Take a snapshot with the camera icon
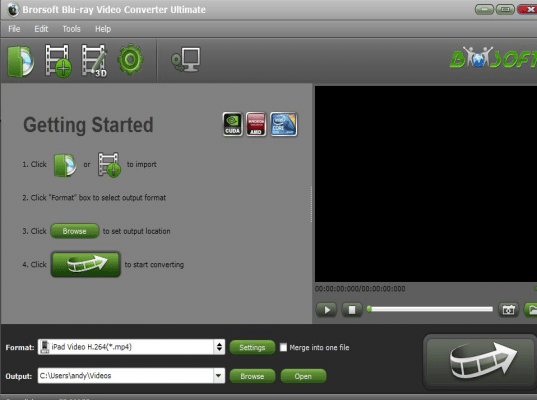 point(508,310)
